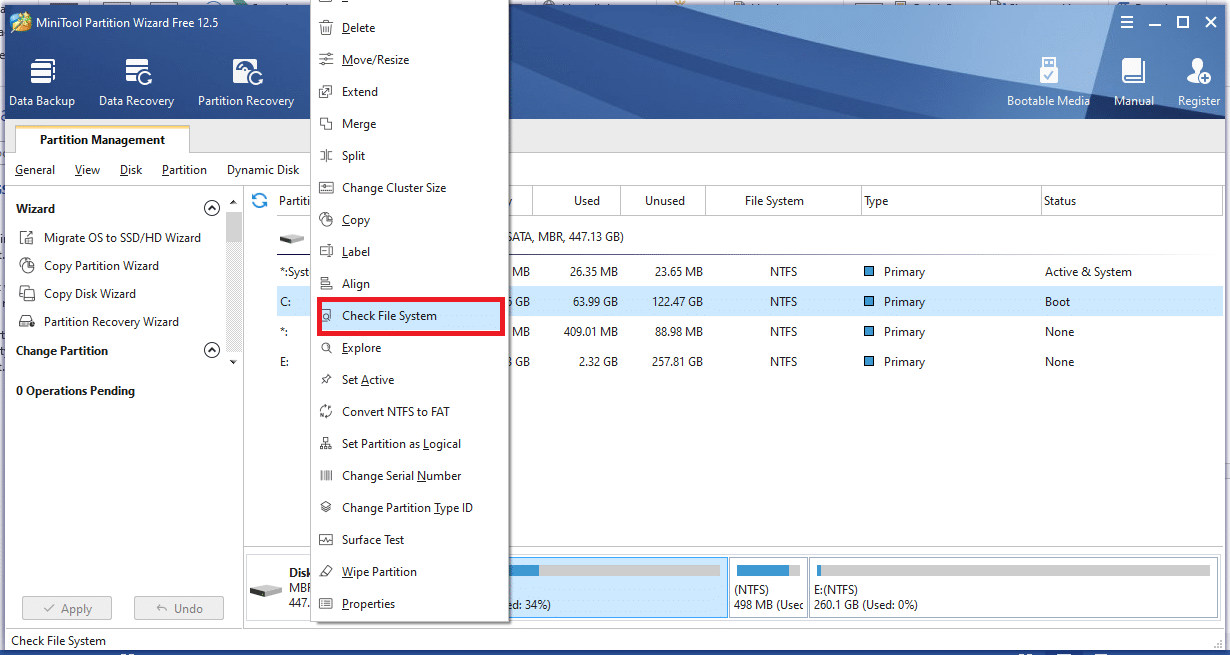Open Bootable Media creator
The image size is (1230, 655).
click(1048, 74)
